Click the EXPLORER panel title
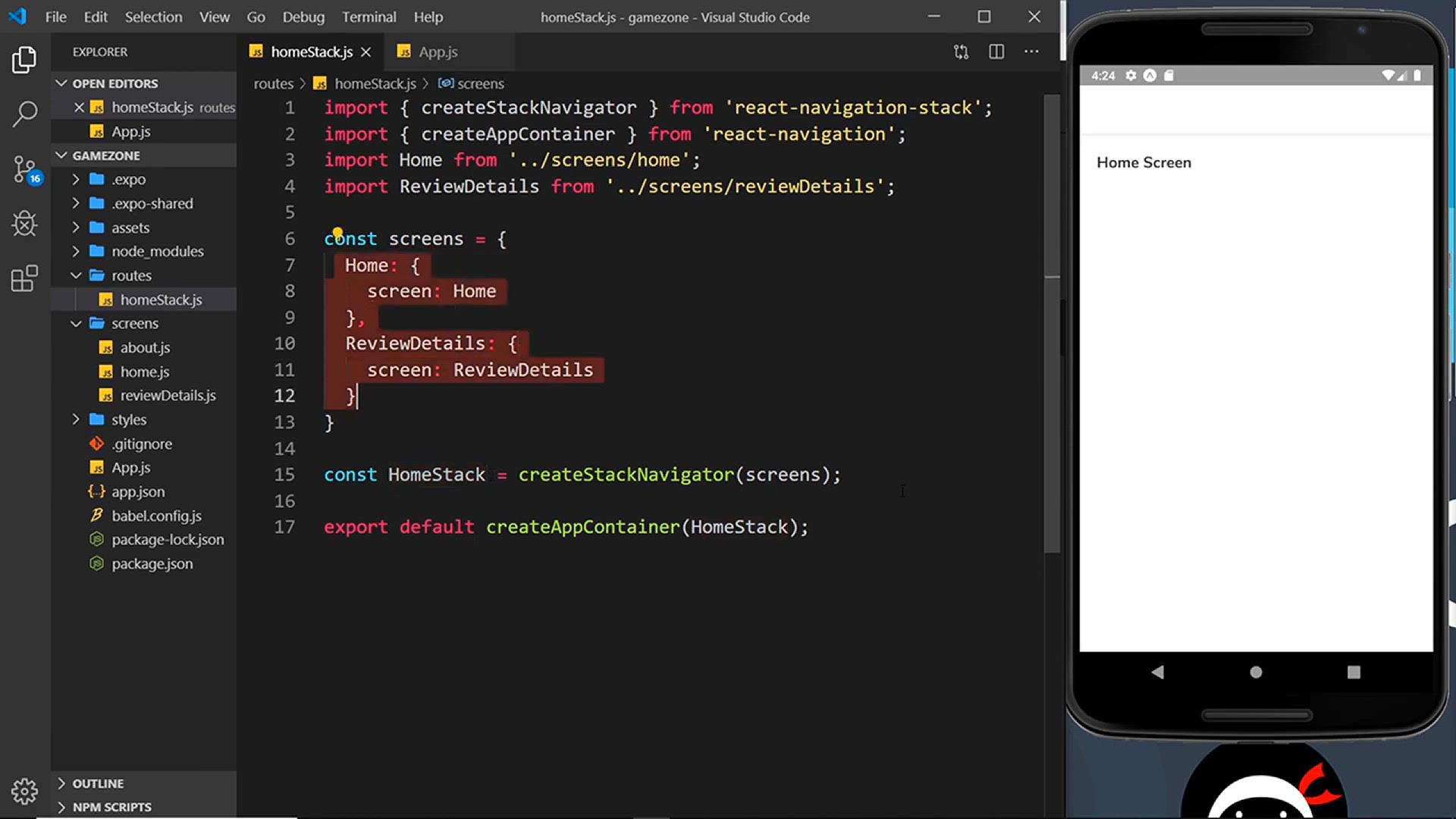Viewport: 1456px width, 819px height. tap(100, 52)
